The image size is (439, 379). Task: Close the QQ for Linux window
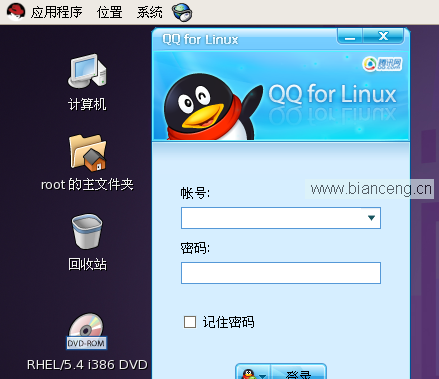(384, 36)
